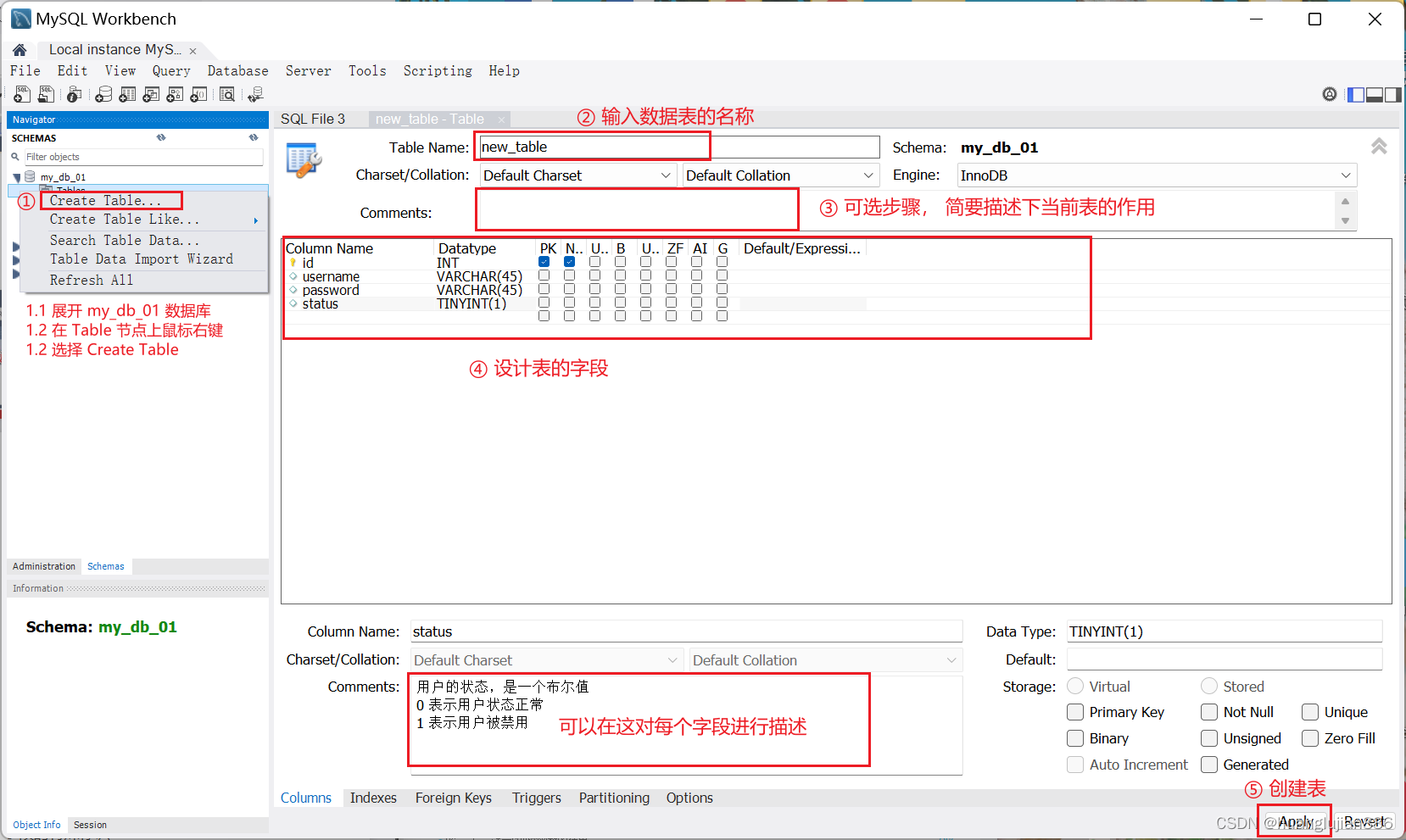Screen dimensions: 1406x840
Task: Open the column Default Collation dropdown
Action: pos(825,660)
